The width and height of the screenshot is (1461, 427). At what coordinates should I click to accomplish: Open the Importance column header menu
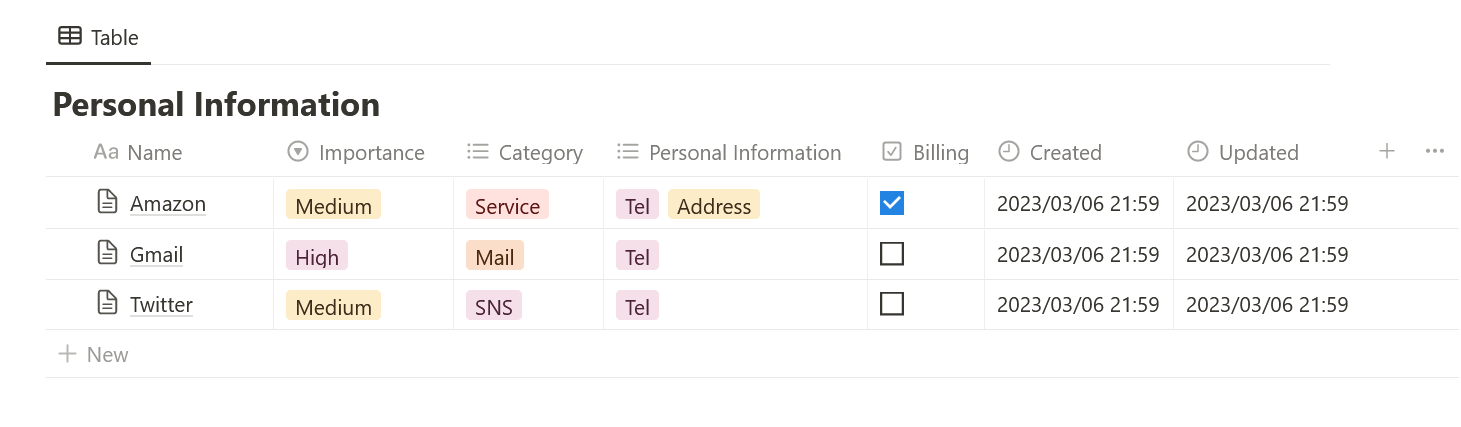(x=356, y=152)
